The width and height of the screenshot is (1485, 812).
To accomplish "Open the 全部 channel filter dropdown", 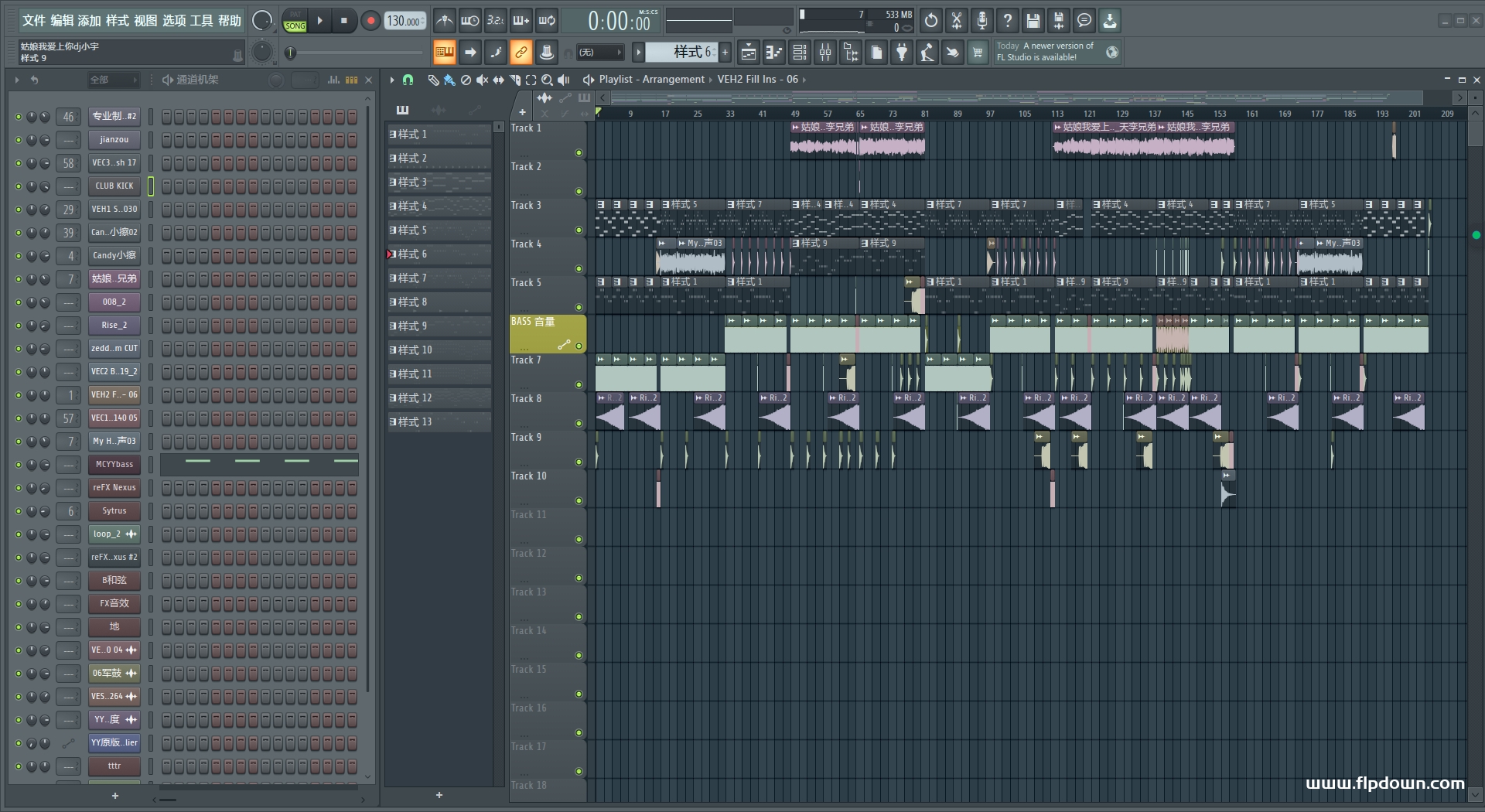I will click(113, 80).
